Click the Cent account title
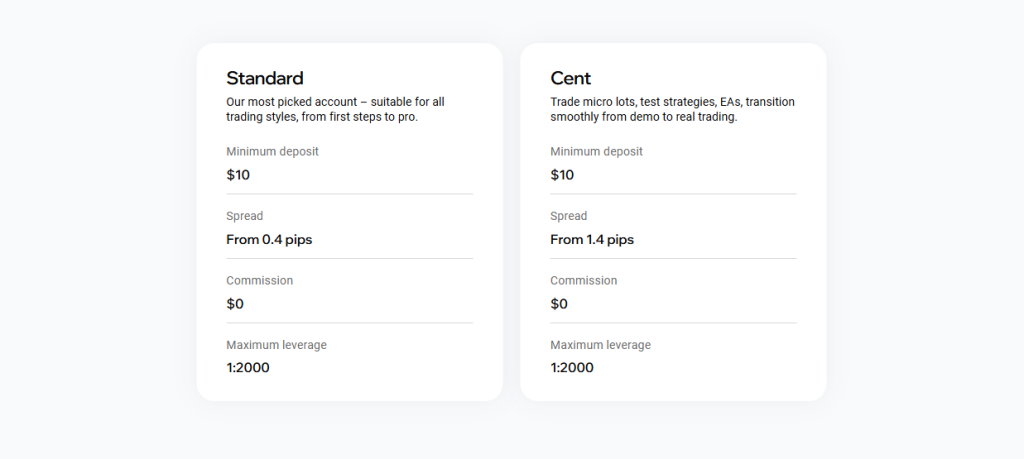Image resolution: width=1024 pixels, height=459 pixels. click(x=571, y=78)
